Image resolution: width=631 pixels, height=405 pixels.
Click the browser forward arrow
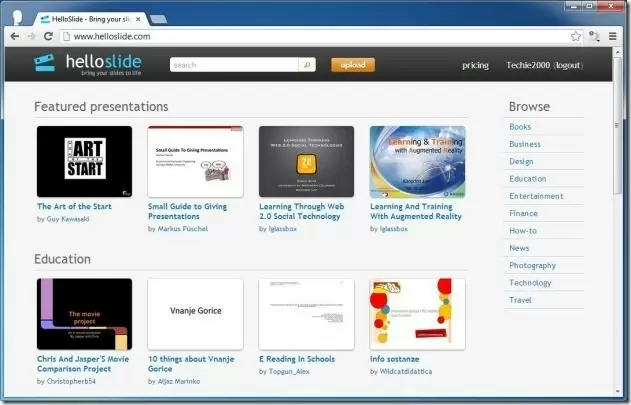click(x=31, y=36)
